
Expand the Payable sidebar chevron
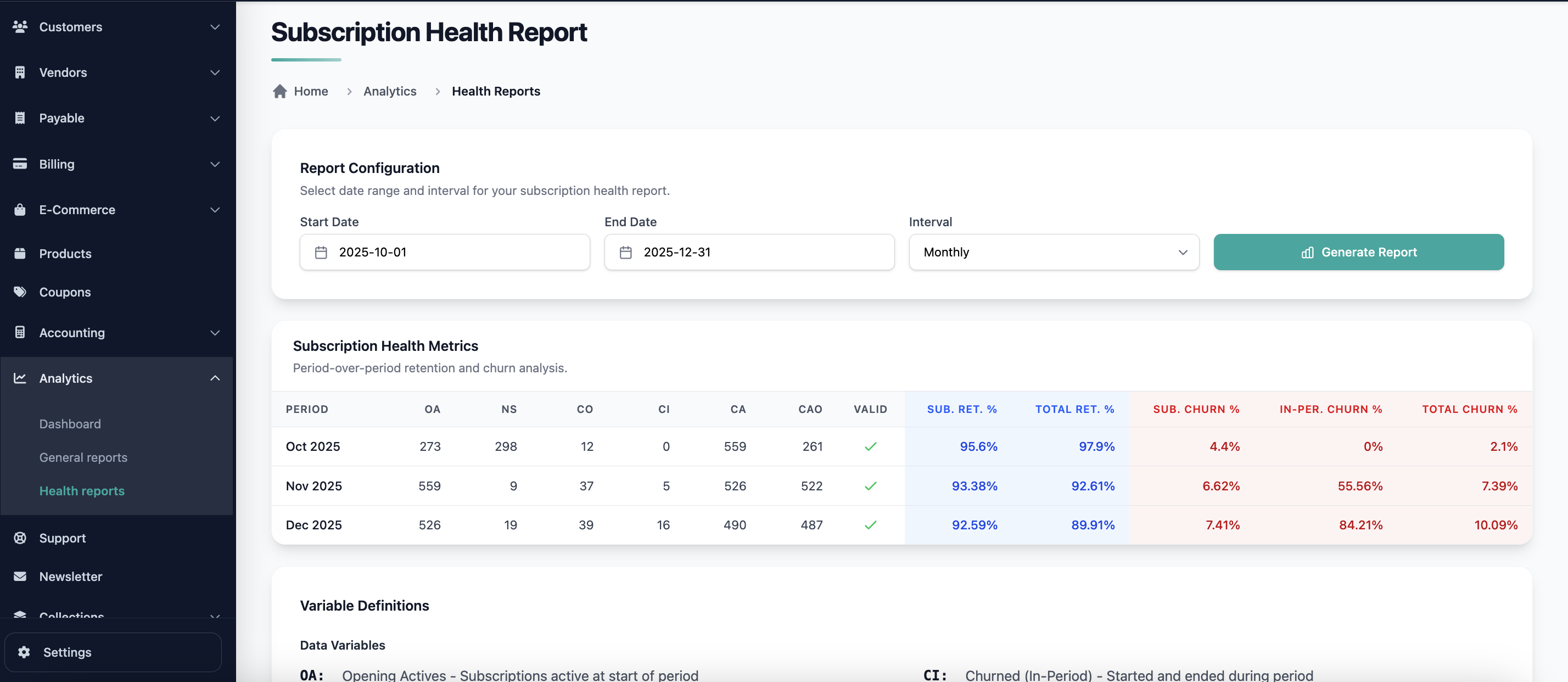pos(215,118)
